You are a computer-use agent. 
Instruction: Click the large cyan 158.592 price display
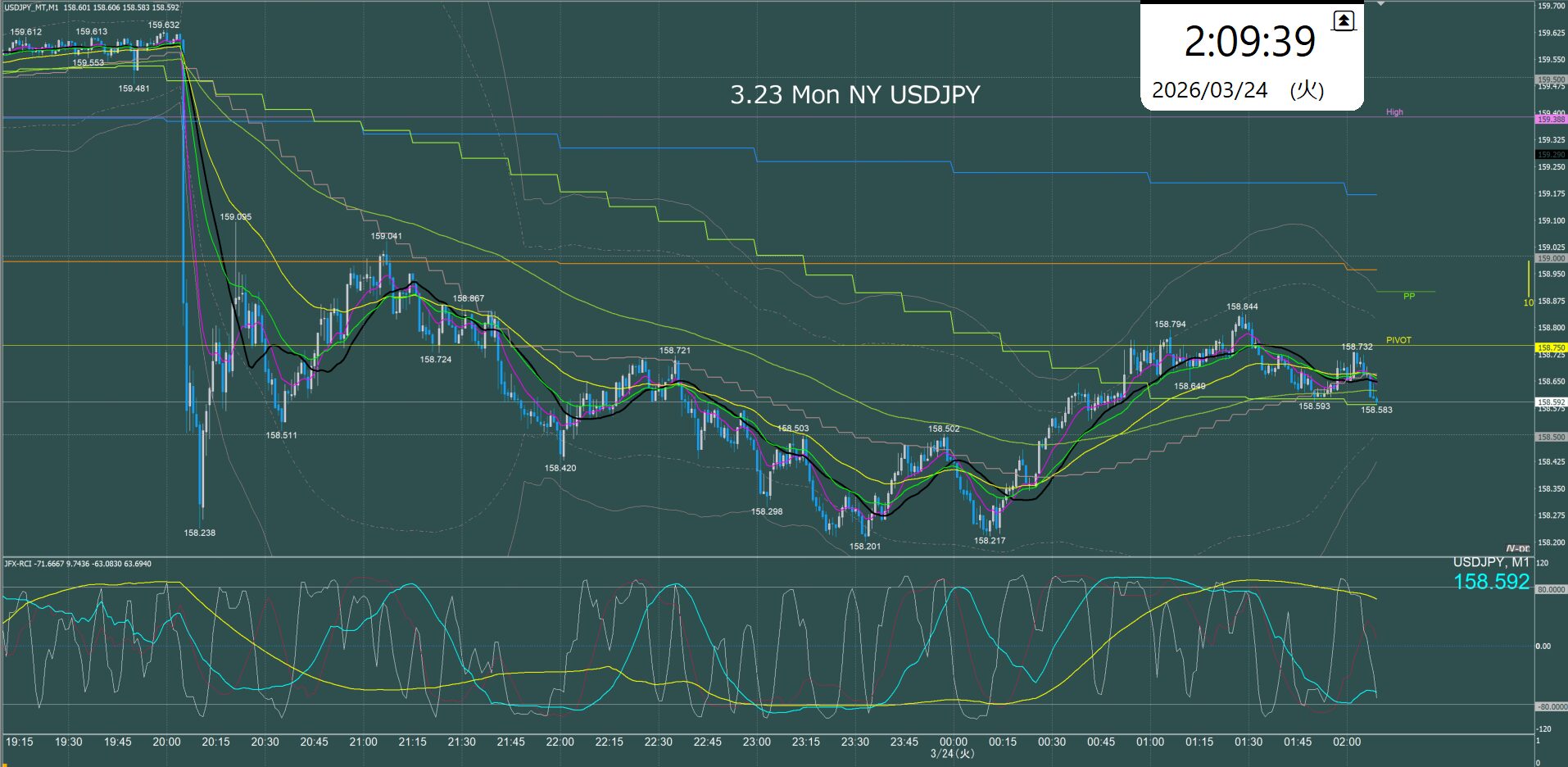(1491, 582)
